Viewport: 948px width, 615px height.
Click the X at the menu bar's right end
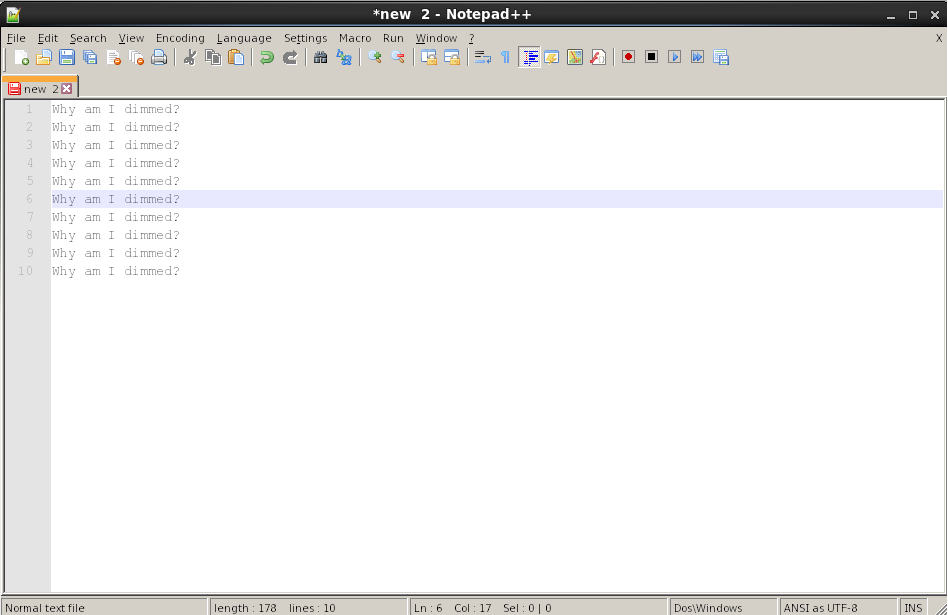939,38
